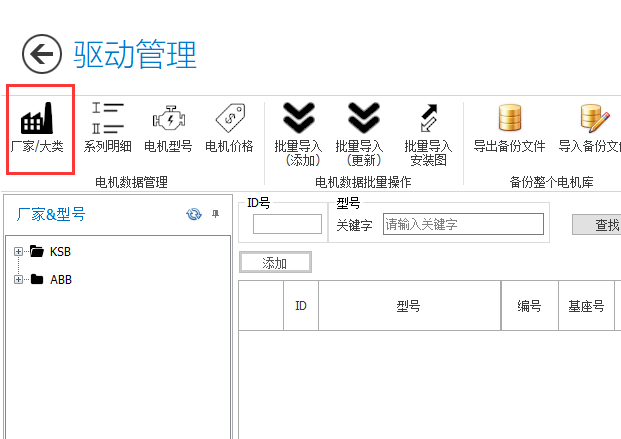Click the 驱动管理 page title
Viewport: 621px width, 439px height.
tap(135, 55)
